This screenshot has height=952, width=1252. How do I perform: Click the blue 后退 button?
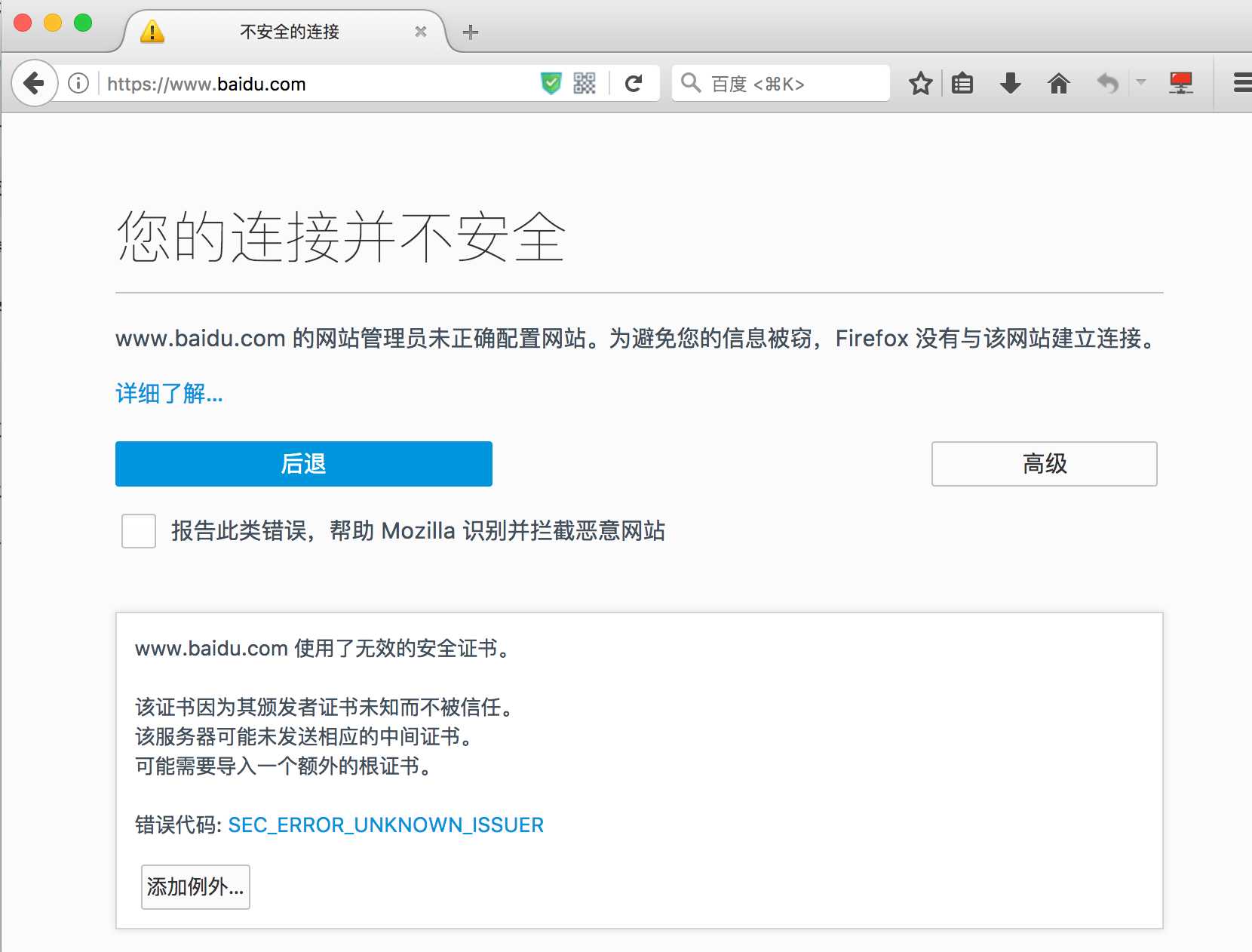[x=304, y=464]
